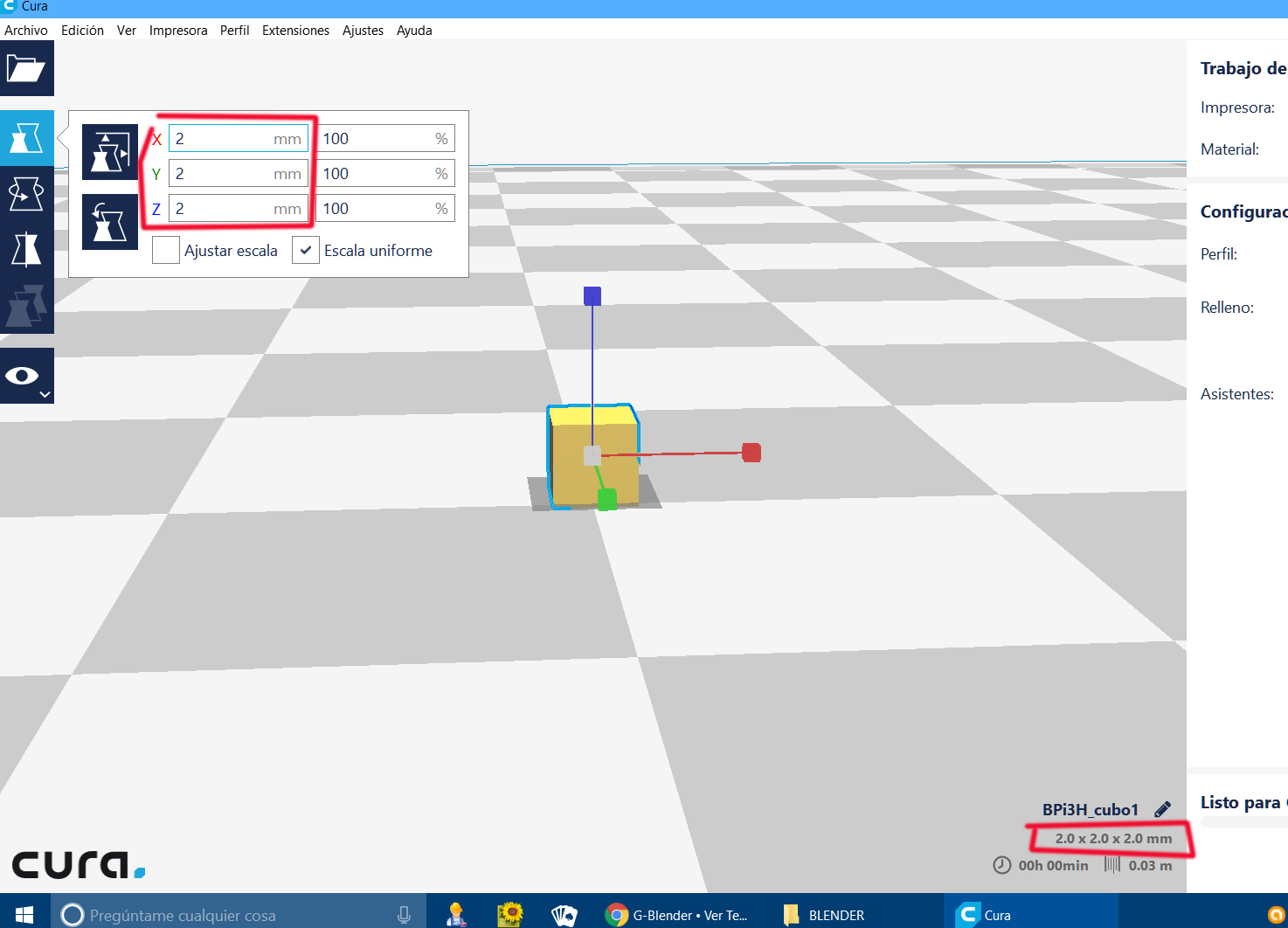Click the lower scale-to-max icon button
The height and width of the screenshot is (928, 1288).
[x=110, y=222]
